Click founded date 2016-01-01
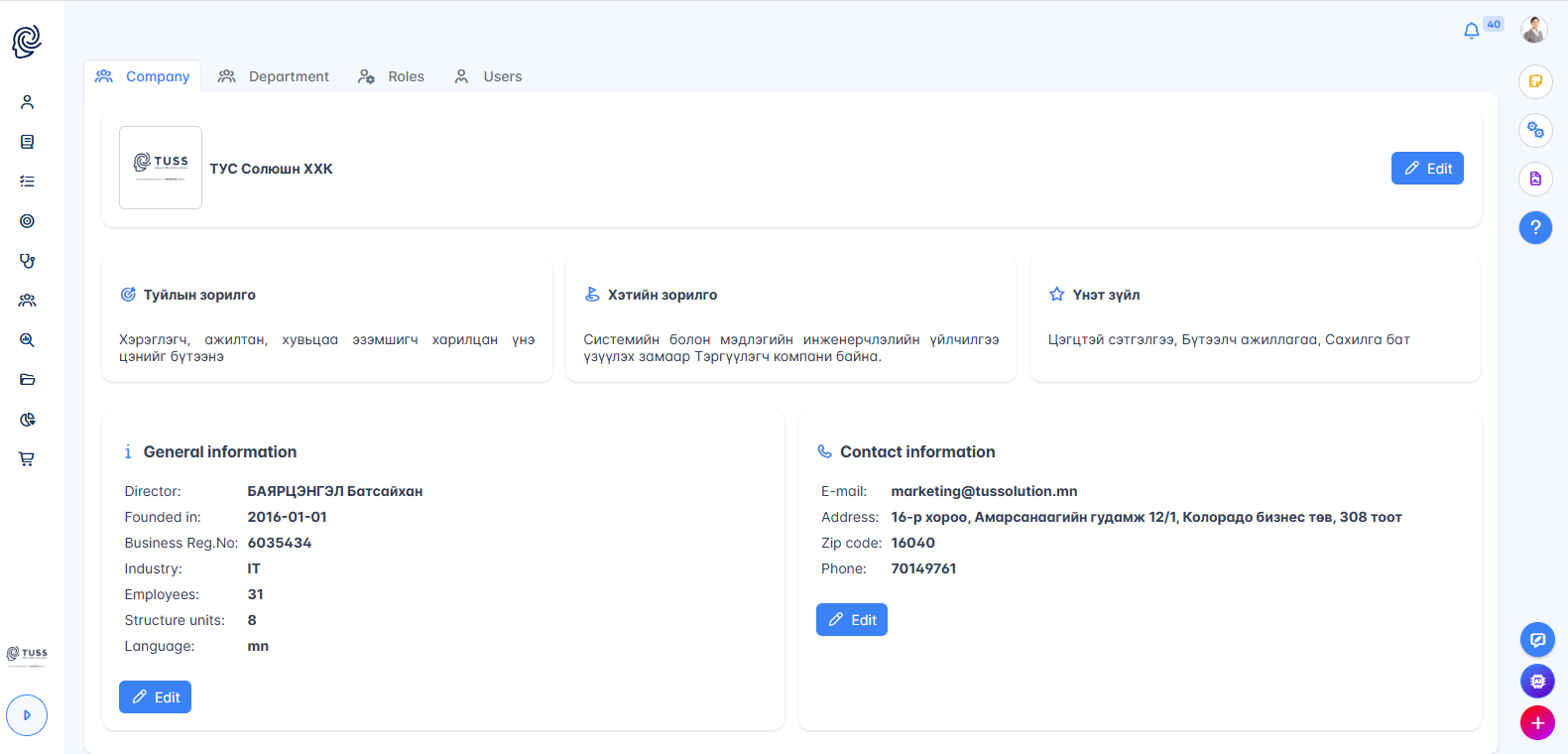Image resolution: width=1568 pixels, height=754 pixels. (287, 517)
